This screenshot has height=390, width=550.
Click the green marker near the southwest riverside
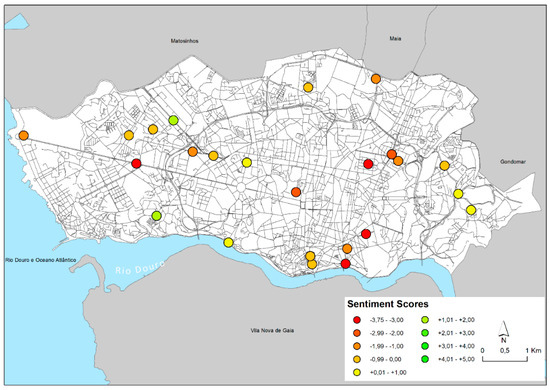click(x=157, y=216)
